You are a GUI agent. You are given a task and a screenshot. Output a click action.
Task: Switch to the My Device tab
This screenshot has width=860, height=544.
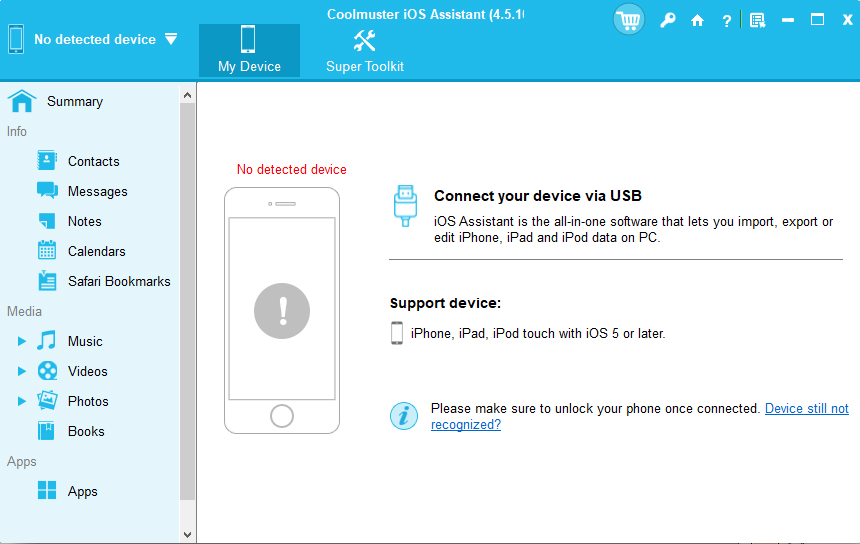[x=249, y=50]
